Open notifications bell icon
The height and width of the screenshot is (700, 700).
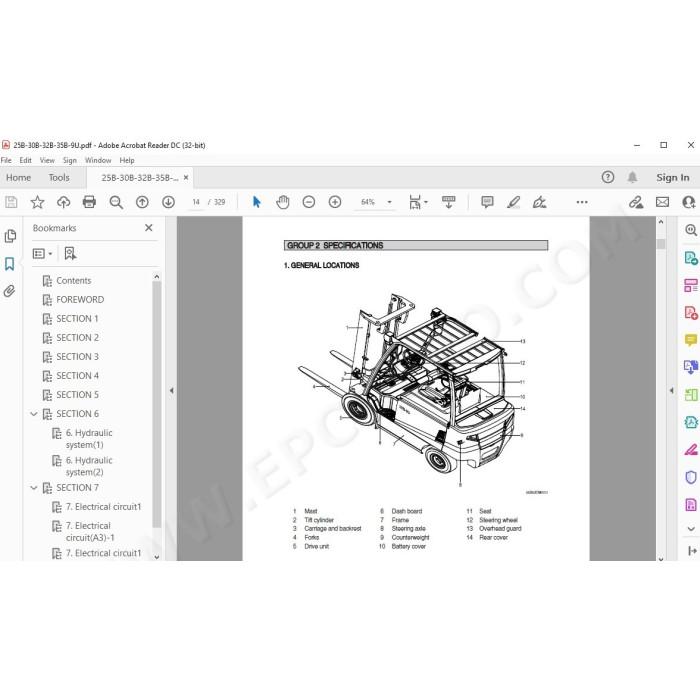tap(632, 177)
